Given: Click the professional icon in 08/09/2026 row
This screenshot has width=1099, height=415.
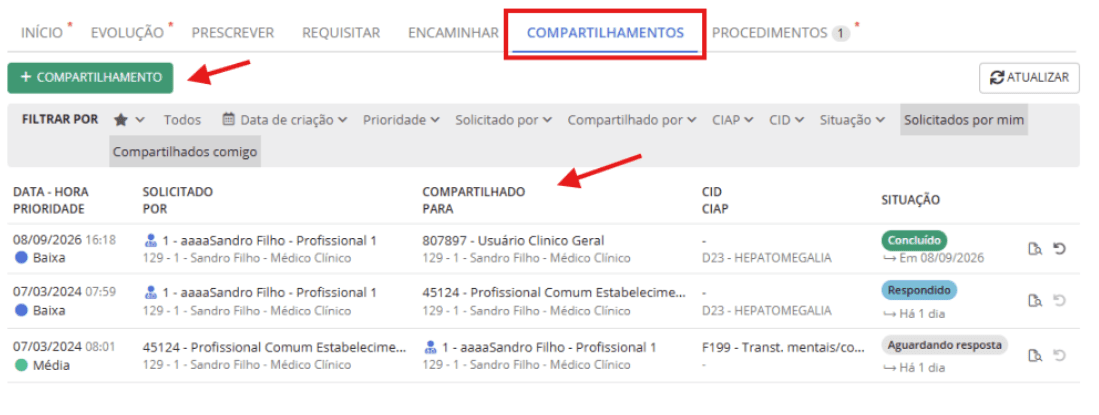Looking at the screenshot, I should pos(151,241).
